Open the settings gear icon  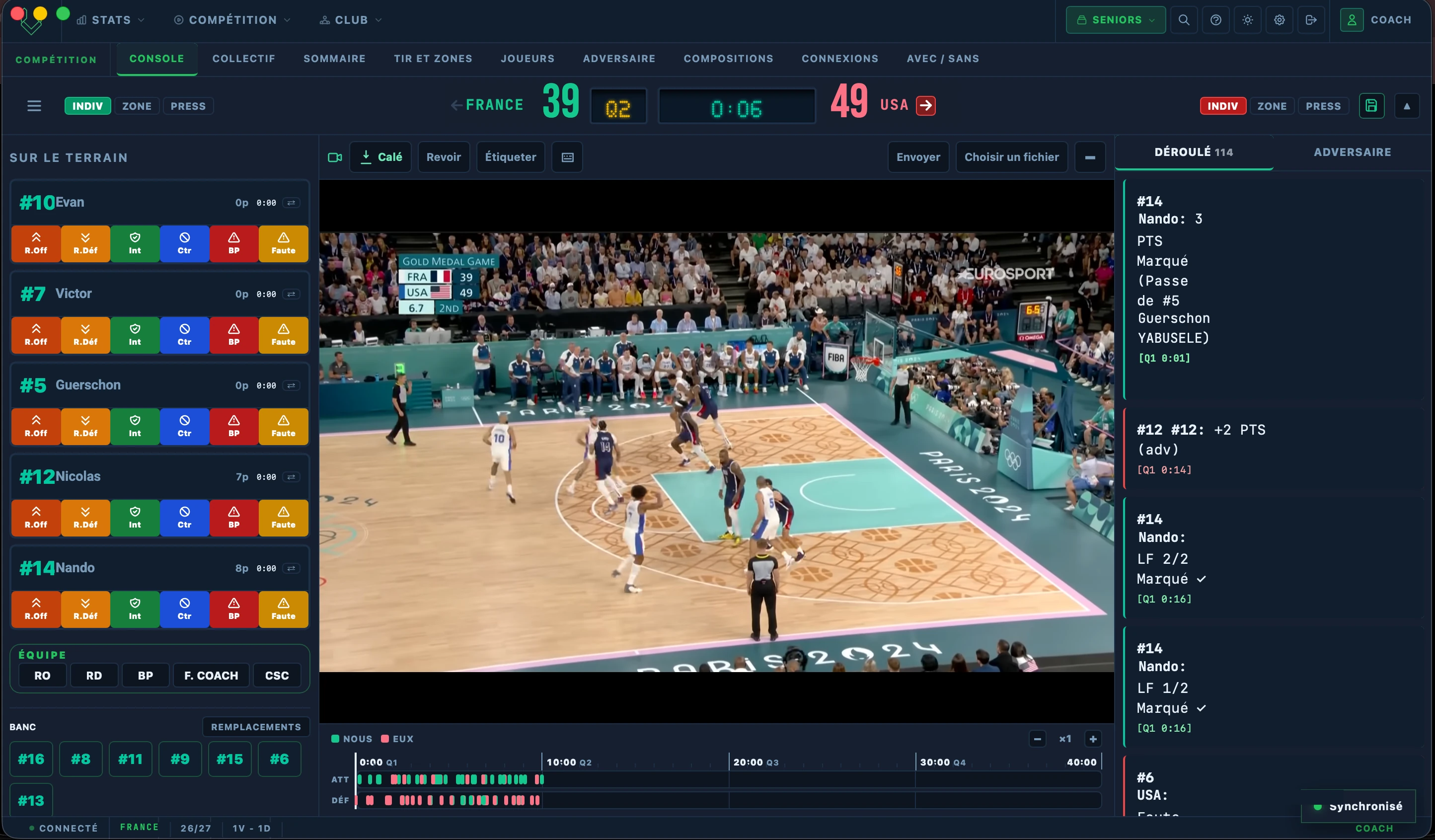tap(1279, 20)
